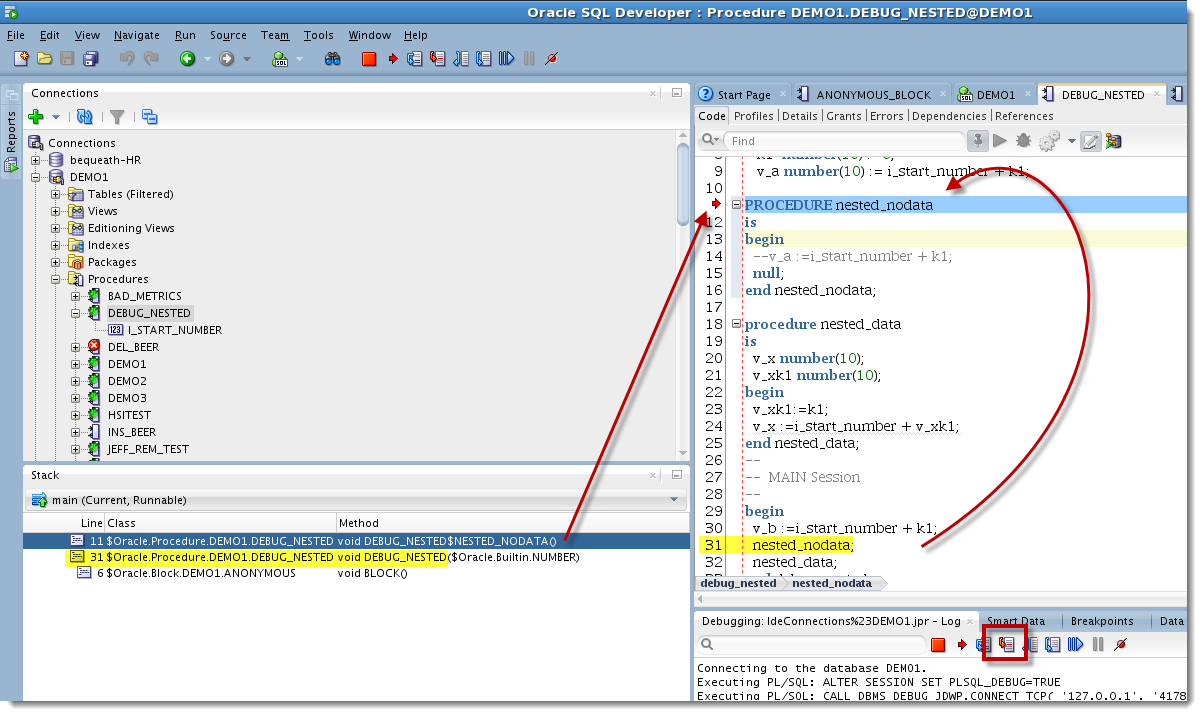Expand the bequeath-HR connection node
The image size is (1202, 716).
click(x=36, y=160)
